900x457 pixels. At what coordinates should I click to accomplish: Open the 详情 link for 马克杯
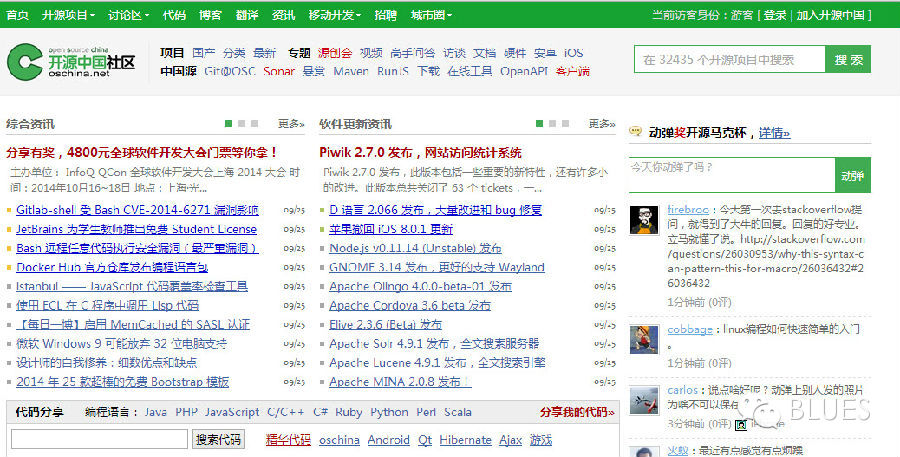774,133
